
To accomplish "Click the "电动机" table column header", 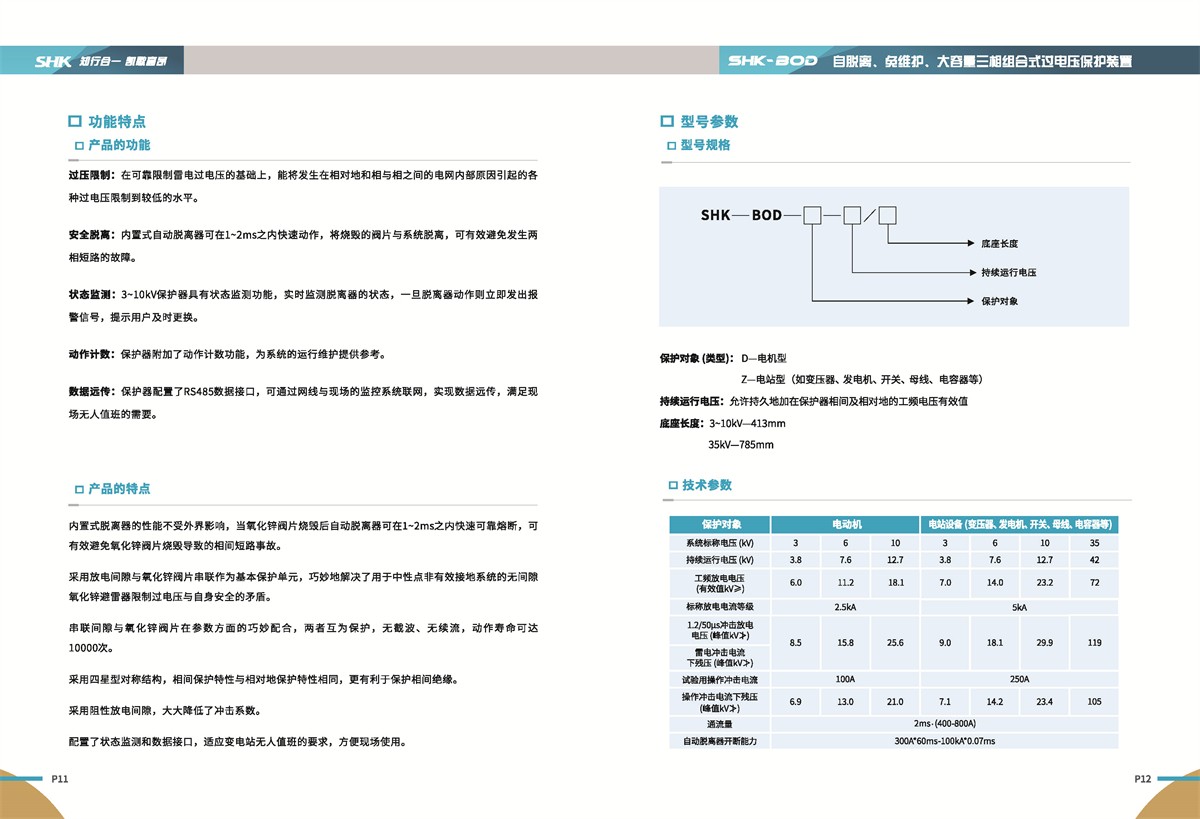I will pos(845,524).
